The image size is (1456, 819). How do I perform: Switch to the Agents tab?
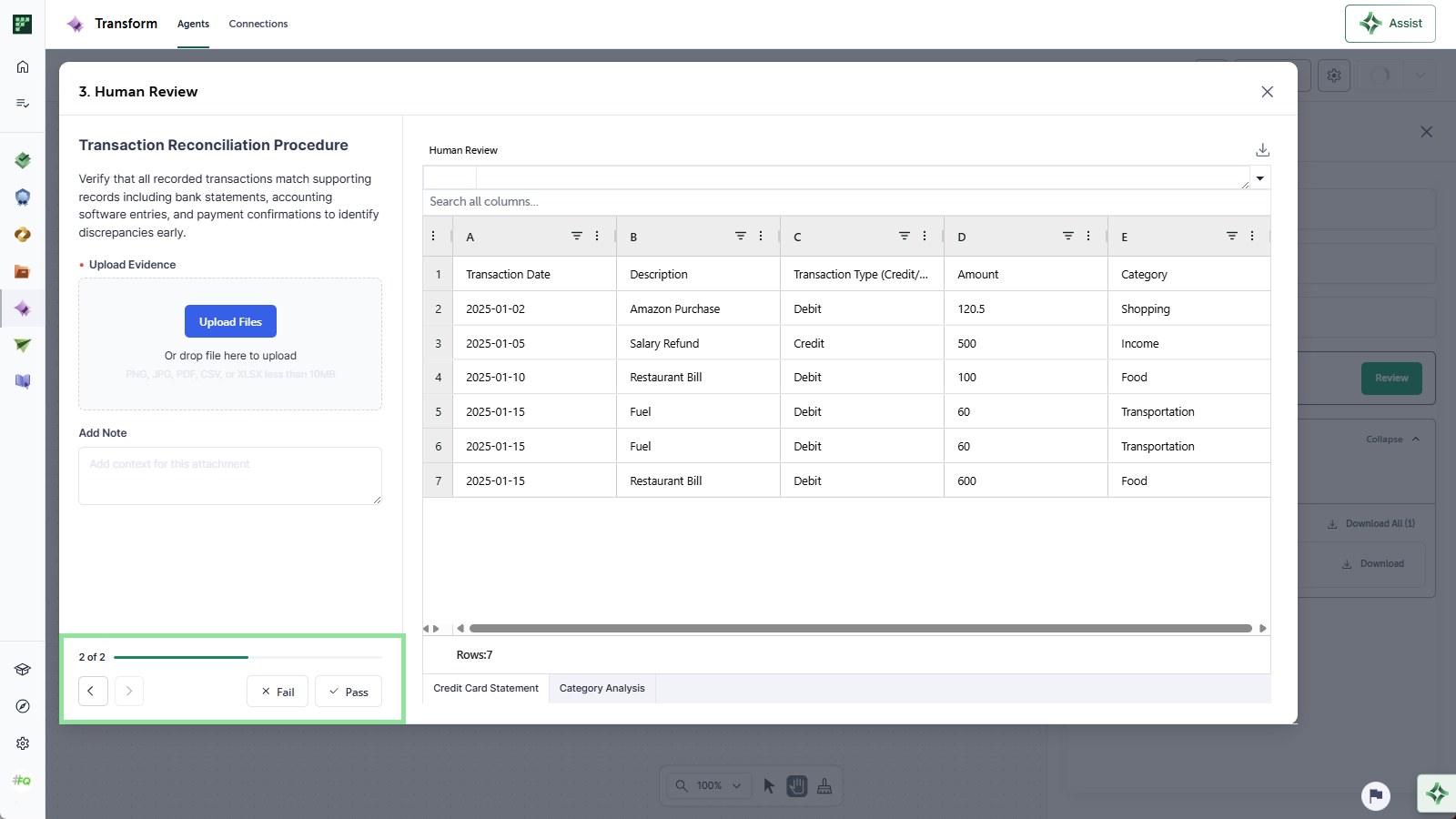pyautogui.click(x=193, y=24)
